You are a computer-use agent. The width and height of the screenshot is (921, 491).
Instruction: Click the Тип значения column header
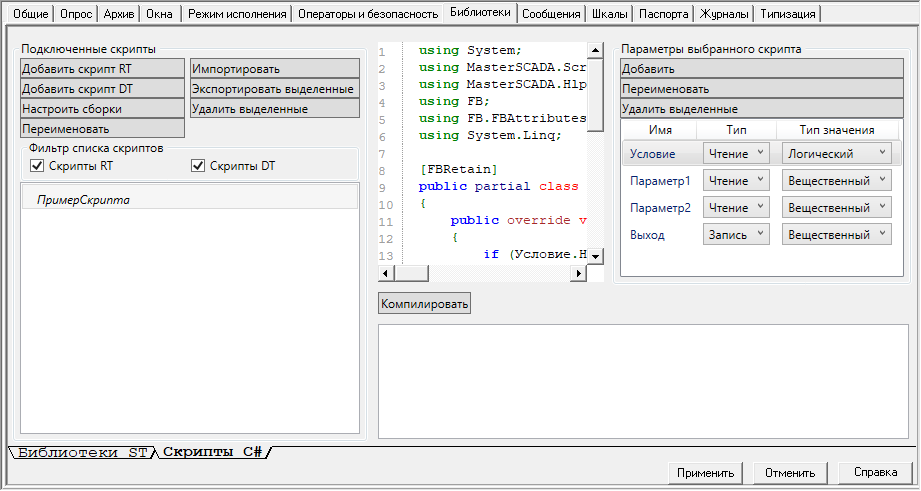click(837, 130)
